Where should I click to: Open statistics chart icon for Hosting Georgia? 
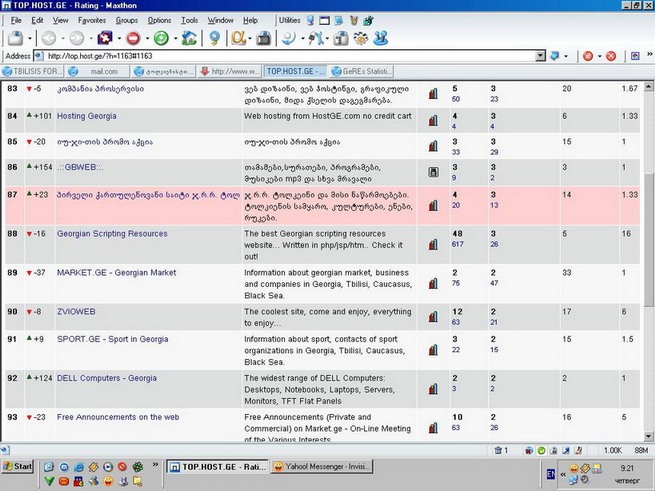tap(433, 120)
